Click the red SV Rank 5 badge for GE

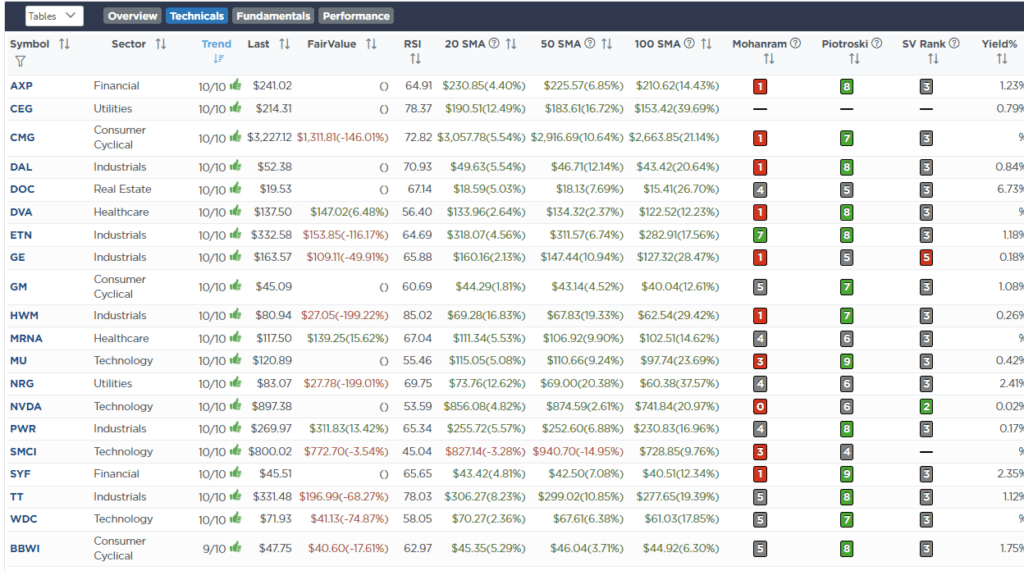[926, 257]
